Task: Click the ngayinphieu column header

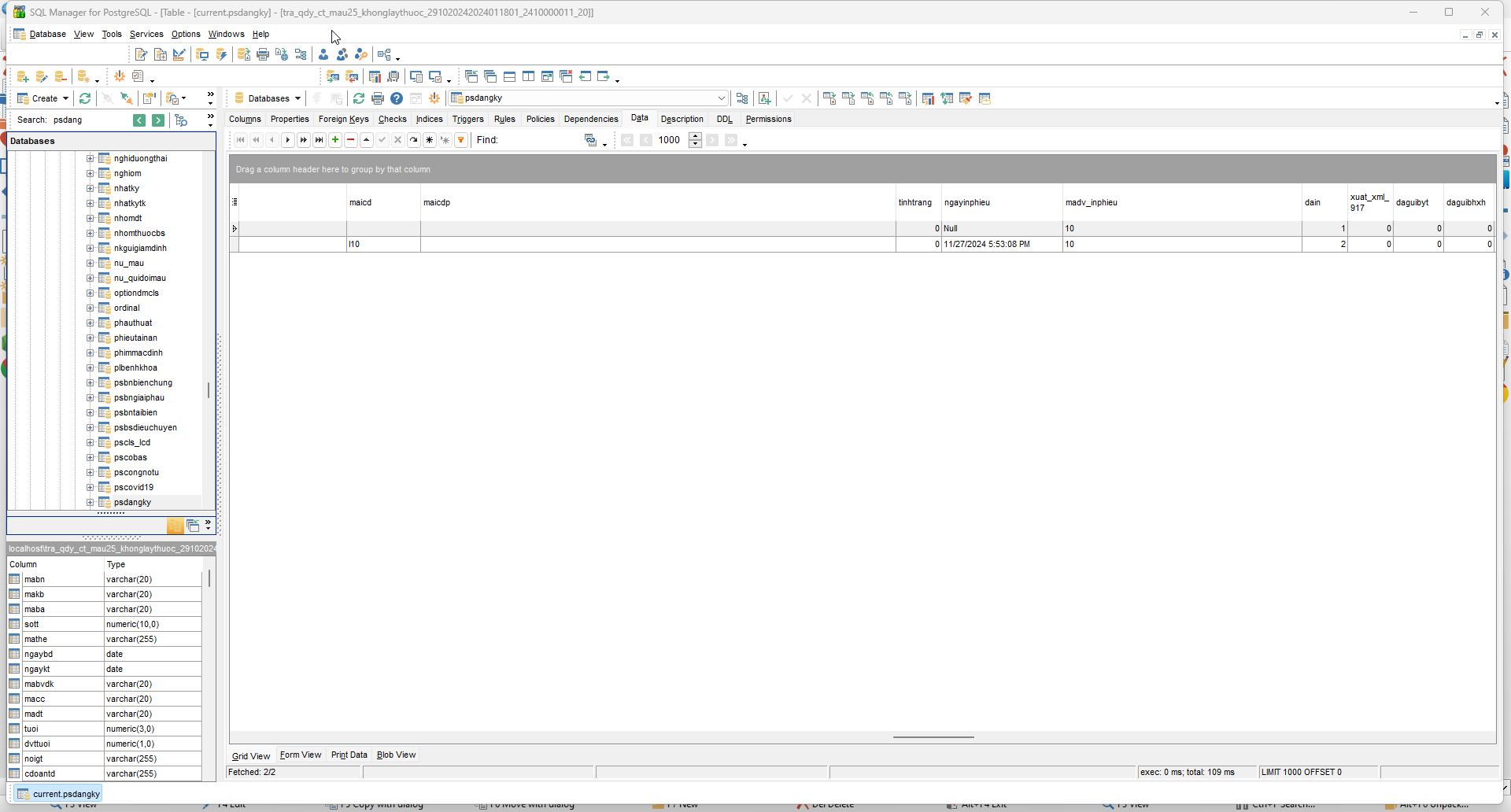Action: point(1002,203)
